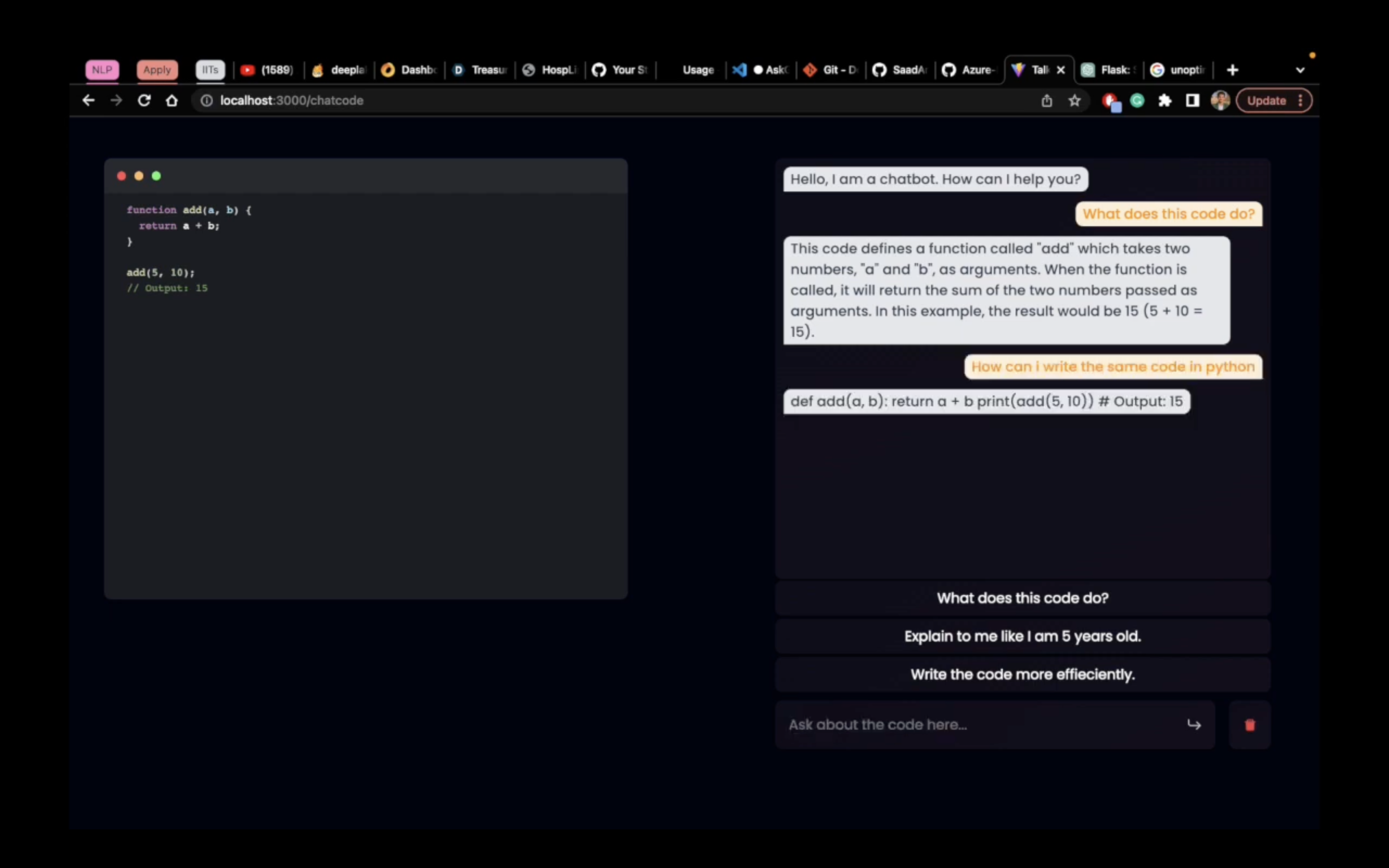
Task: Toggle the side panel icon
Action: click(1193, 100)
